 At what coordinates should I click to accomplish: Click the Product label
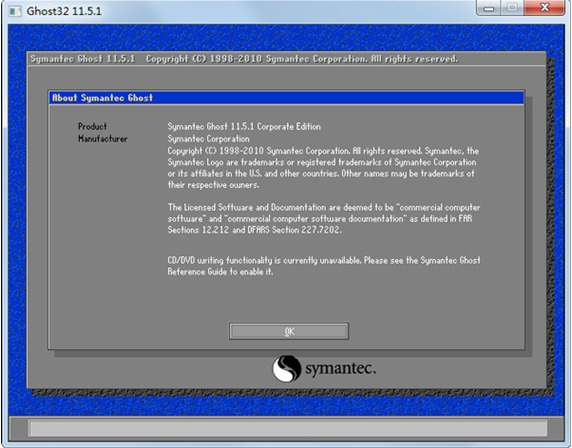click(x=92, y=126)
